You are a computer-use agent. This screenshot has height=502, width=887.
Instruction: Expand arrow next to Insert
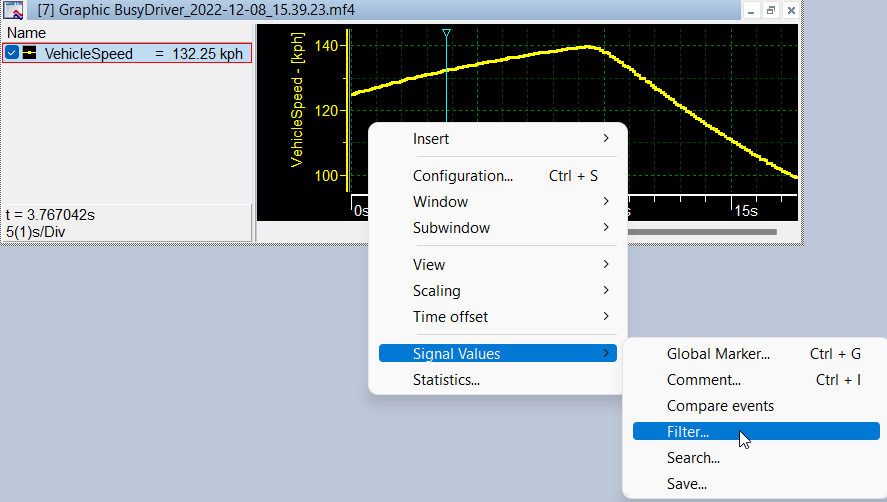(x=606, y=138)
